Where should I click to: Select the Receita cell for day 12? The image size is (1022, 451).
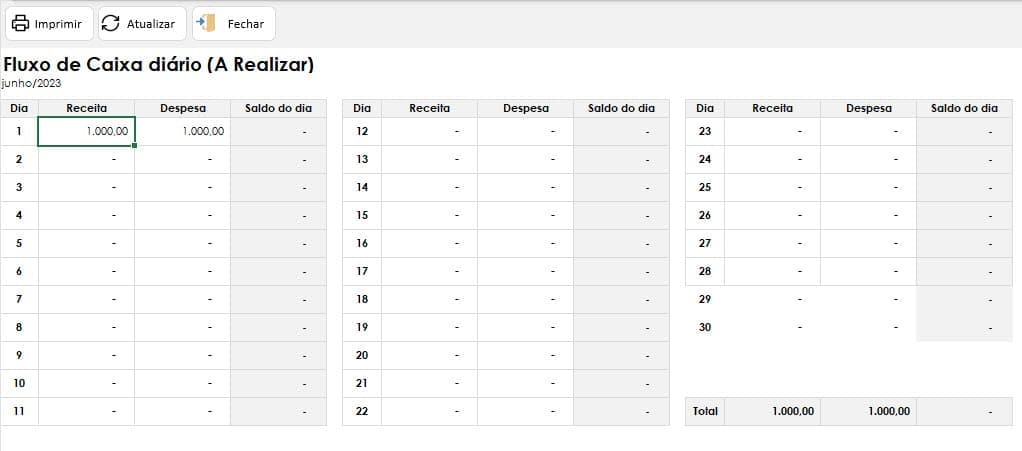click(x=429, y=131)
